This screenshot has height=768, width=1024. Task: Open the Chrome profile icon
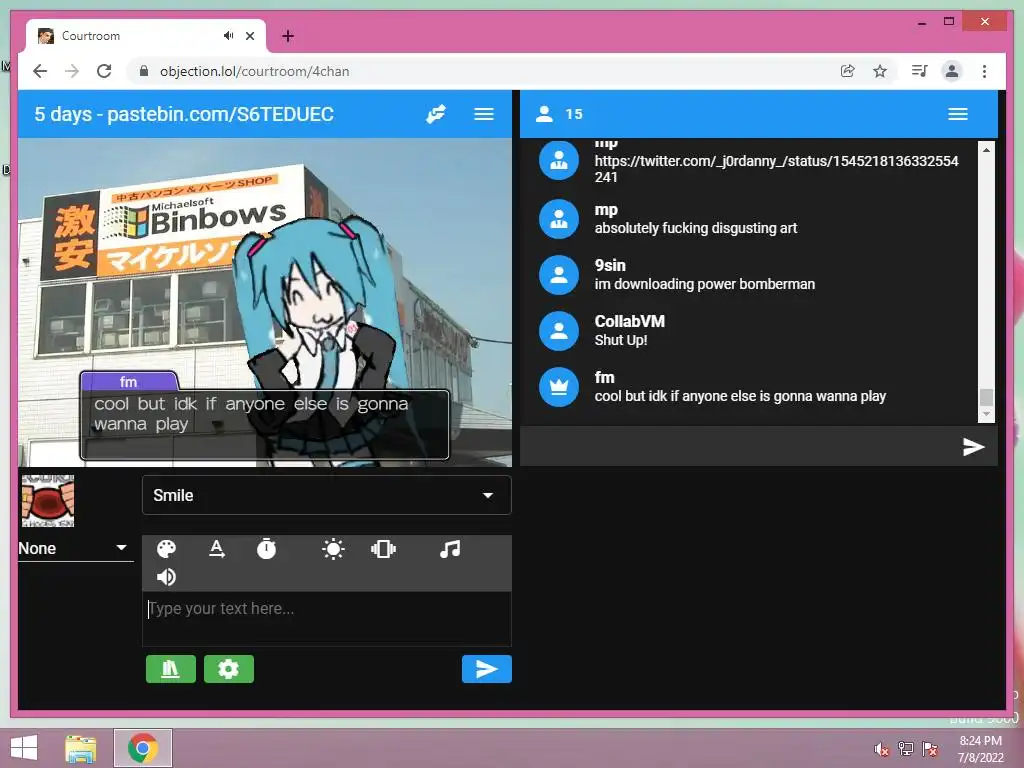pos(952,71)
